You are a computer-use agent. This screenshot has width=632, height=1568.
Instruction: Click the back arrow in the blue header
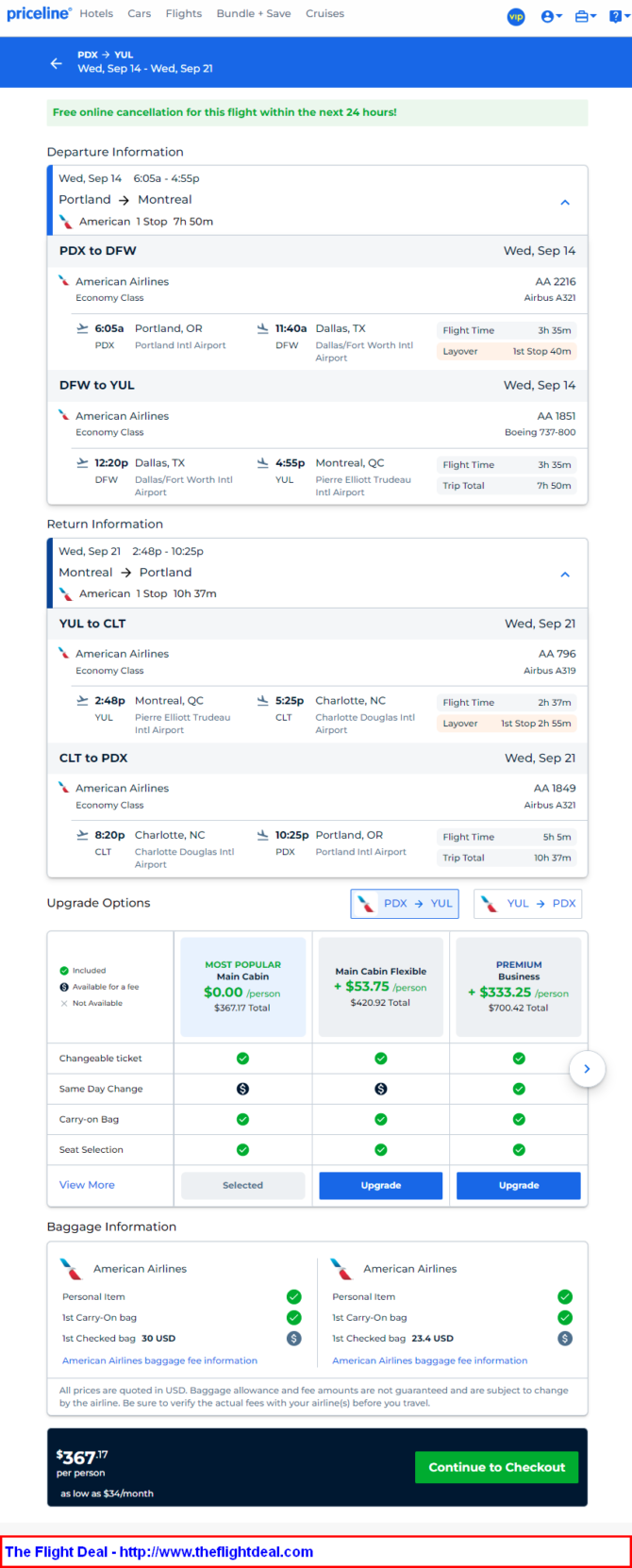[57, 63]
